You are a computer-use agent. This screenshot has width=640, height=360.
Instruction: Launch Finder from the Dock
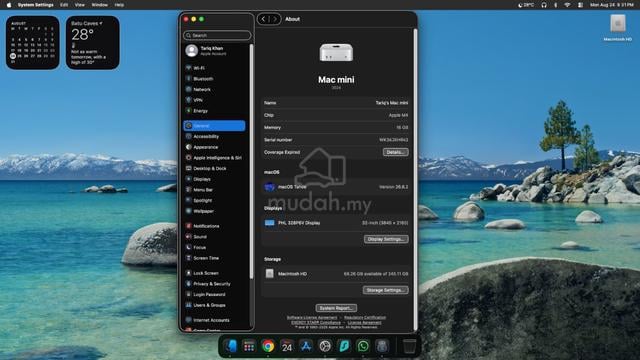pos(231,346)
